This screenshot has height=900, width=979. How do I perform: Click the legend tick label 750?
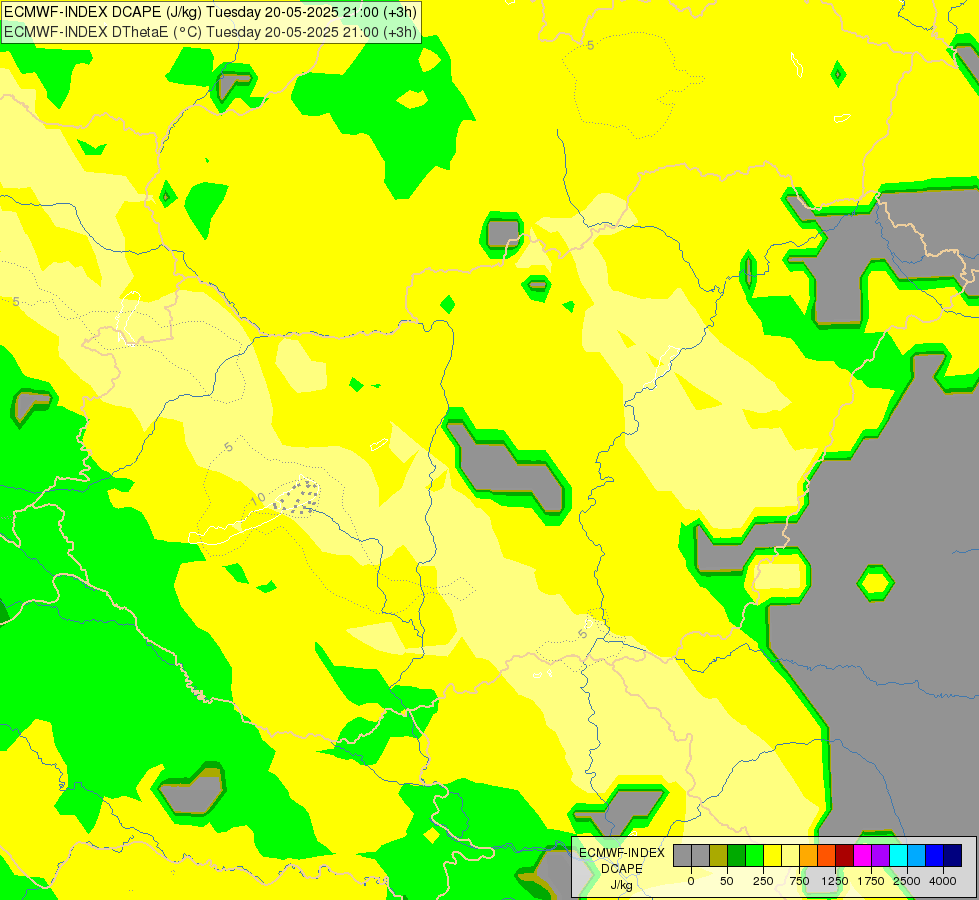(x=799, y=881)
